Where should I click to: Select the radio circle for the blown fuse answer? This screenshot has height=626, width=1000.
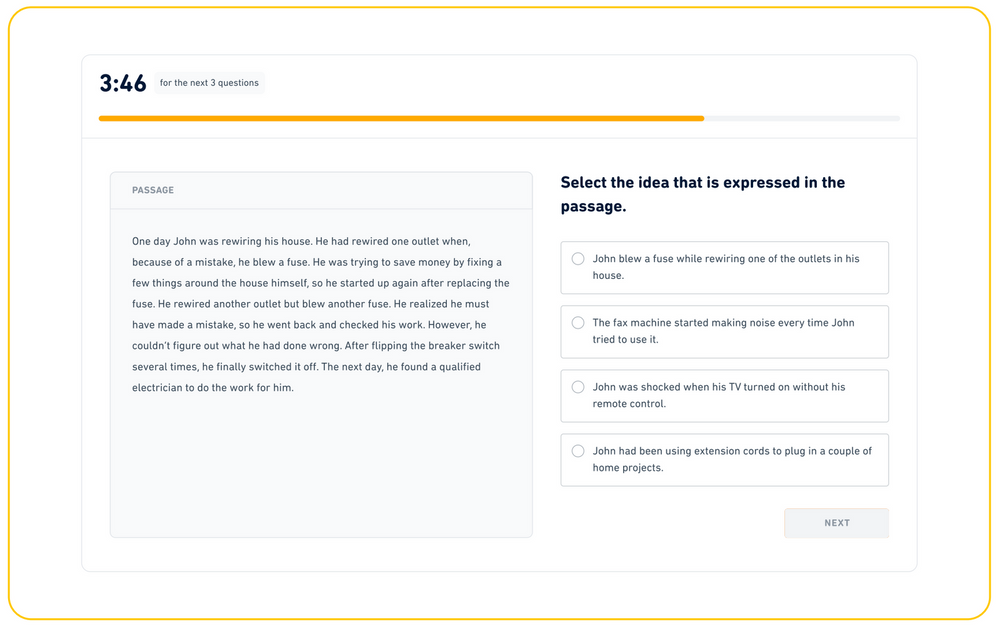point(578,259)
